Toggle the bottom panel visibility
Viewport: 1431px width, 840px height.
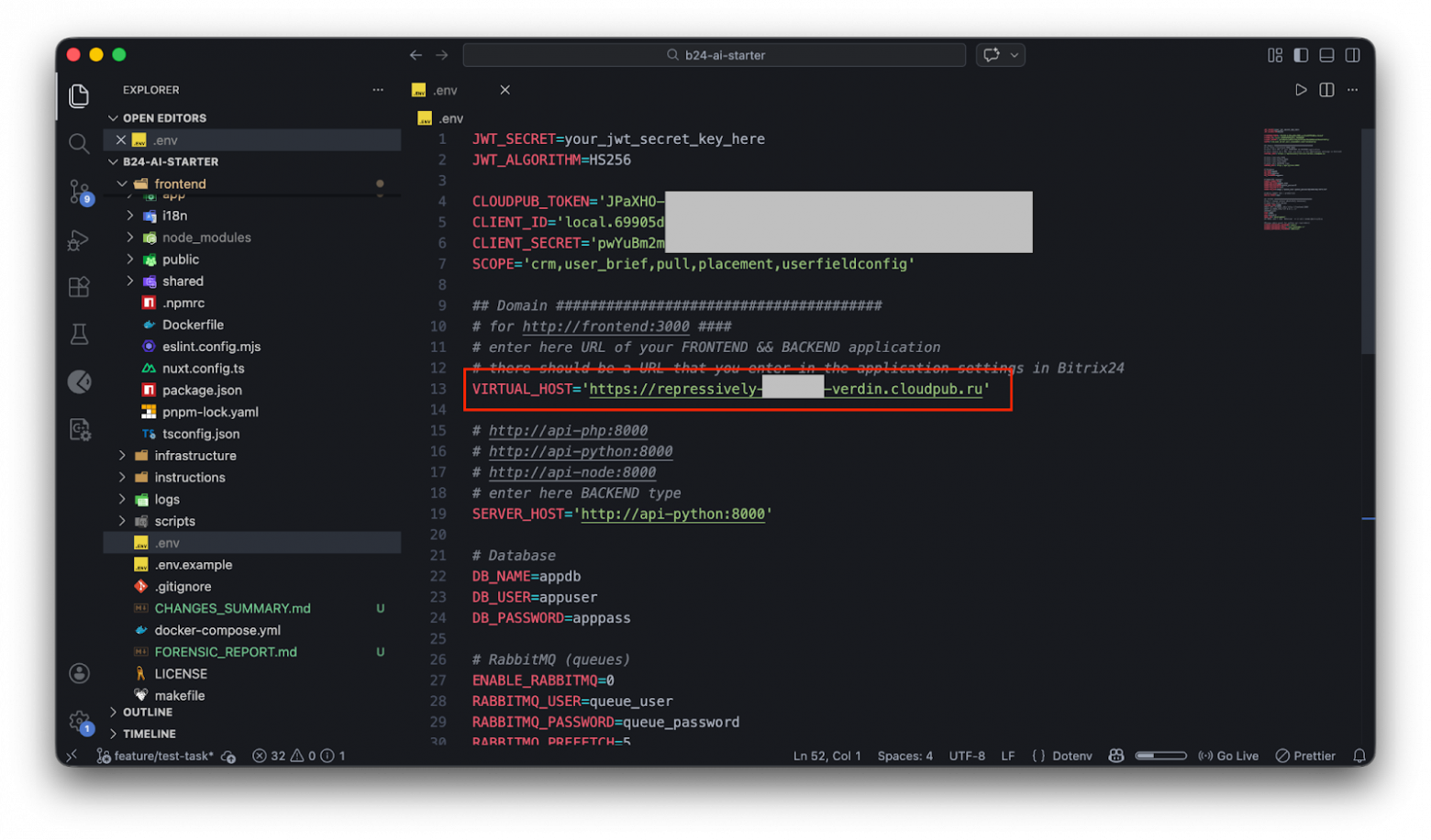pos(1326,55)
